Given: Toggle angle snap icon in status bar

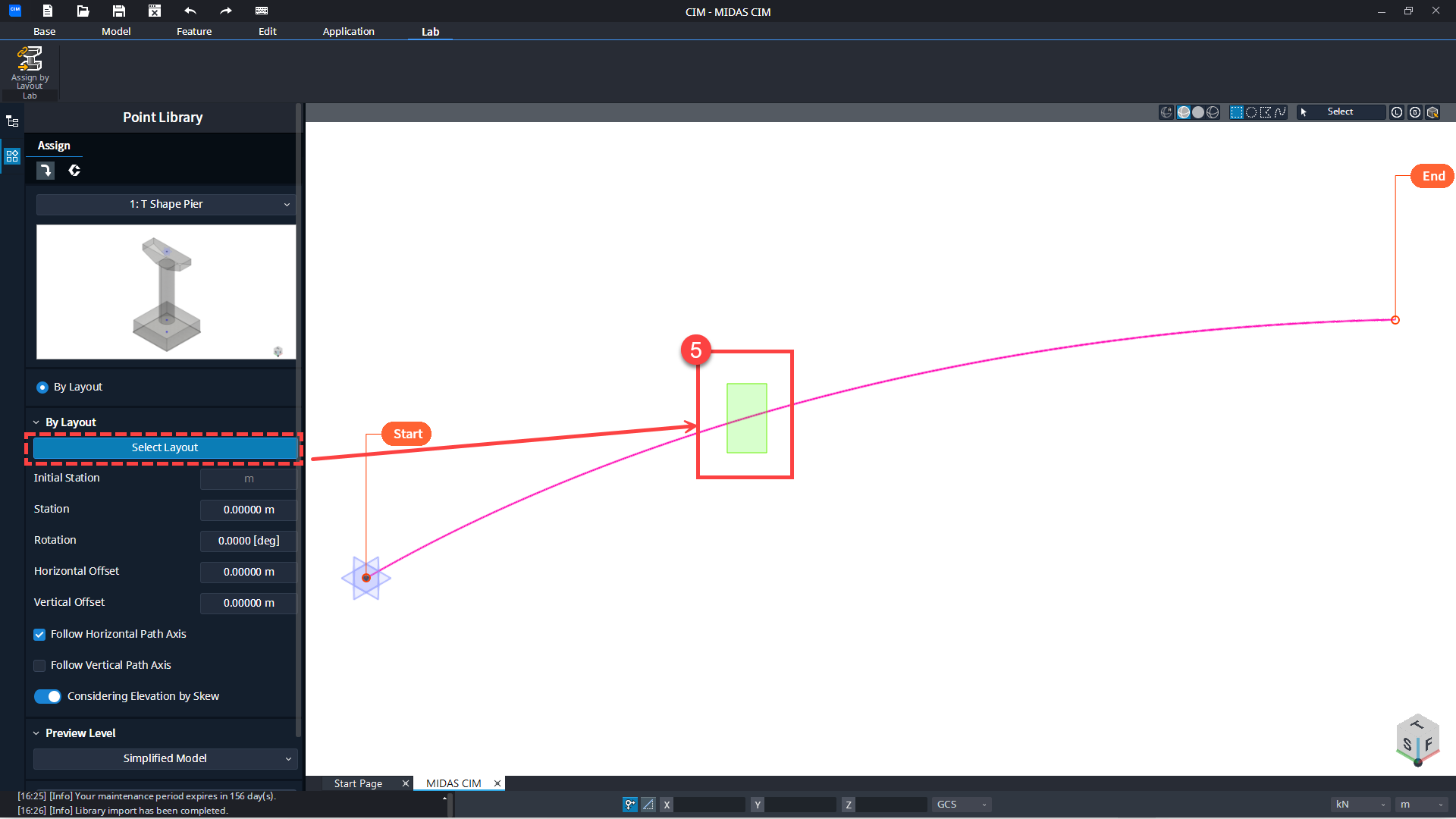Looking at the screenshot, I should pyautogui.click(x=648, y=805).
